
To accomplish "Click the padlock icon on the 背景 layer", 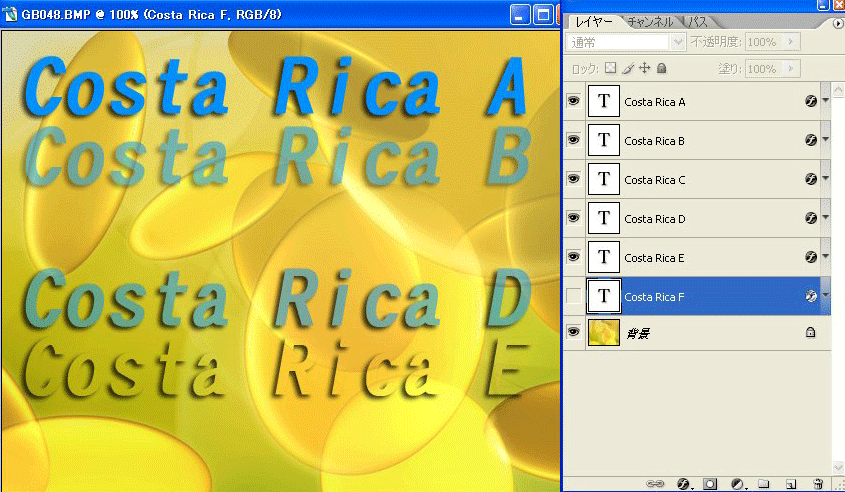I will click(811, 332).
